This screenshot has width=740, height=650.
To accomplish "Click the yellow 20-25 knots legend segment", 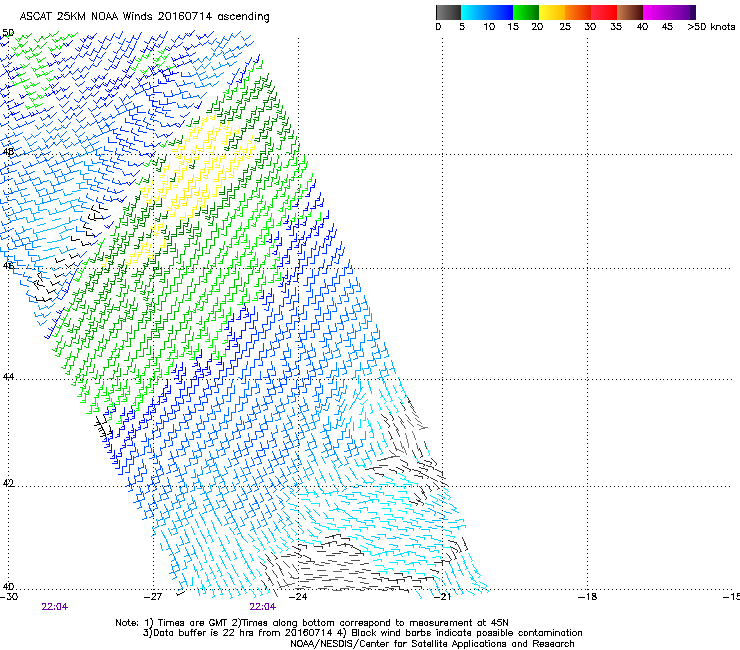I will [552, 12].
